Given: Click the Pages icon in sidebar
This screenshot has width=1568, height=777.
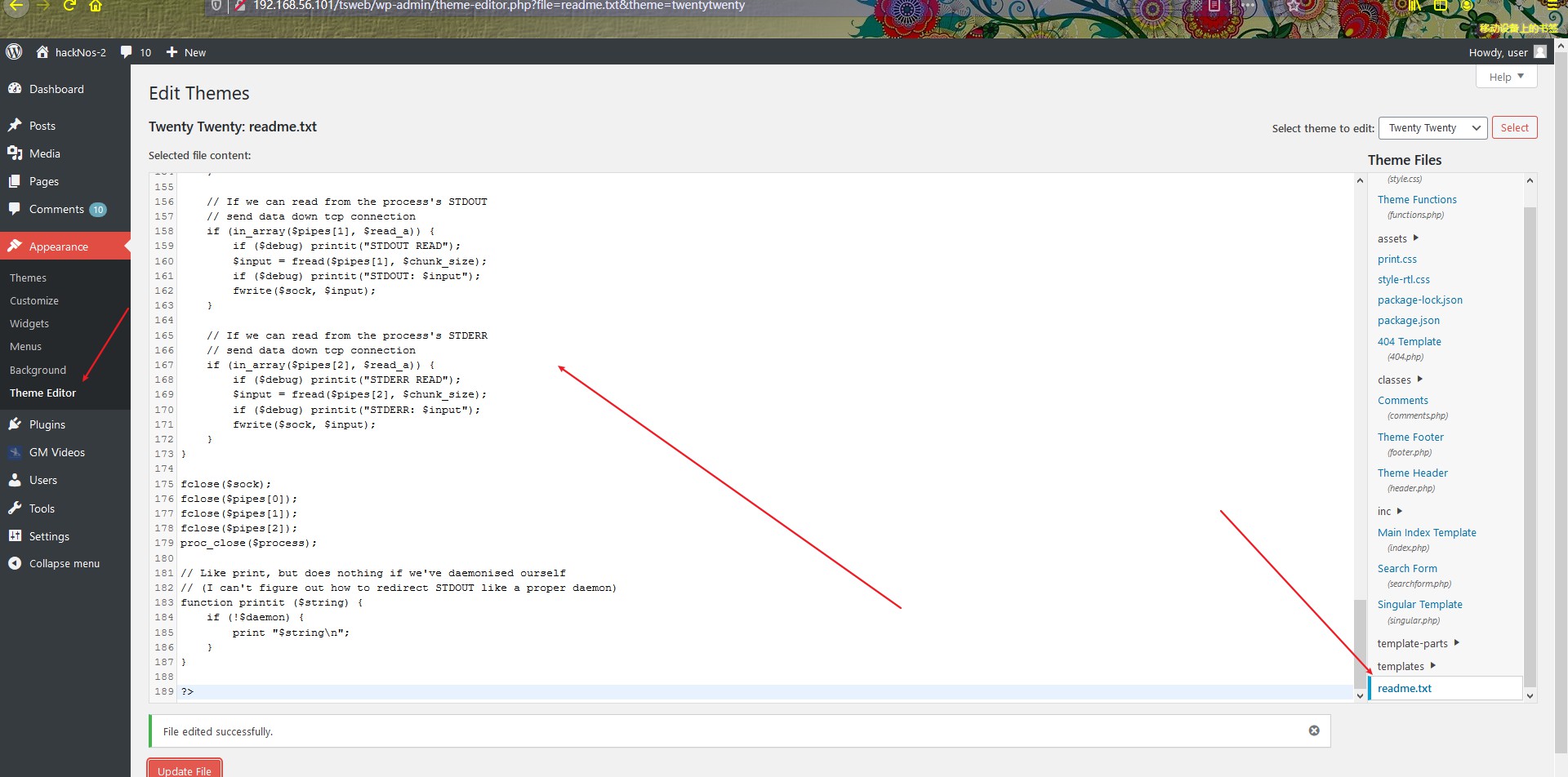Looking at the screenshot, I should point(15,181).
